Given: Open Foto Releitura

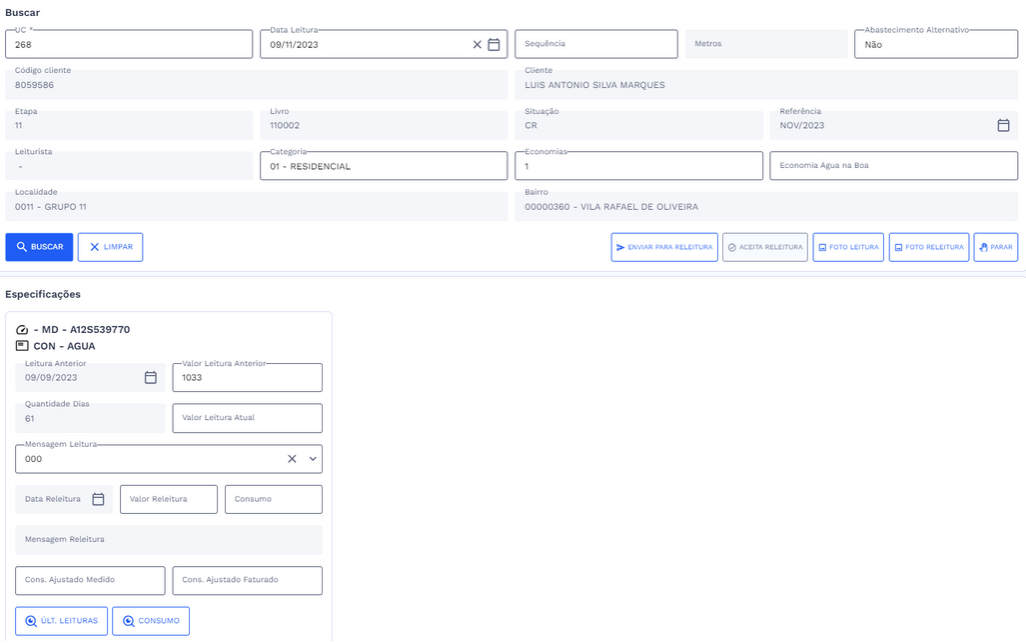Looking at the screenshot, I should point(929,247).
